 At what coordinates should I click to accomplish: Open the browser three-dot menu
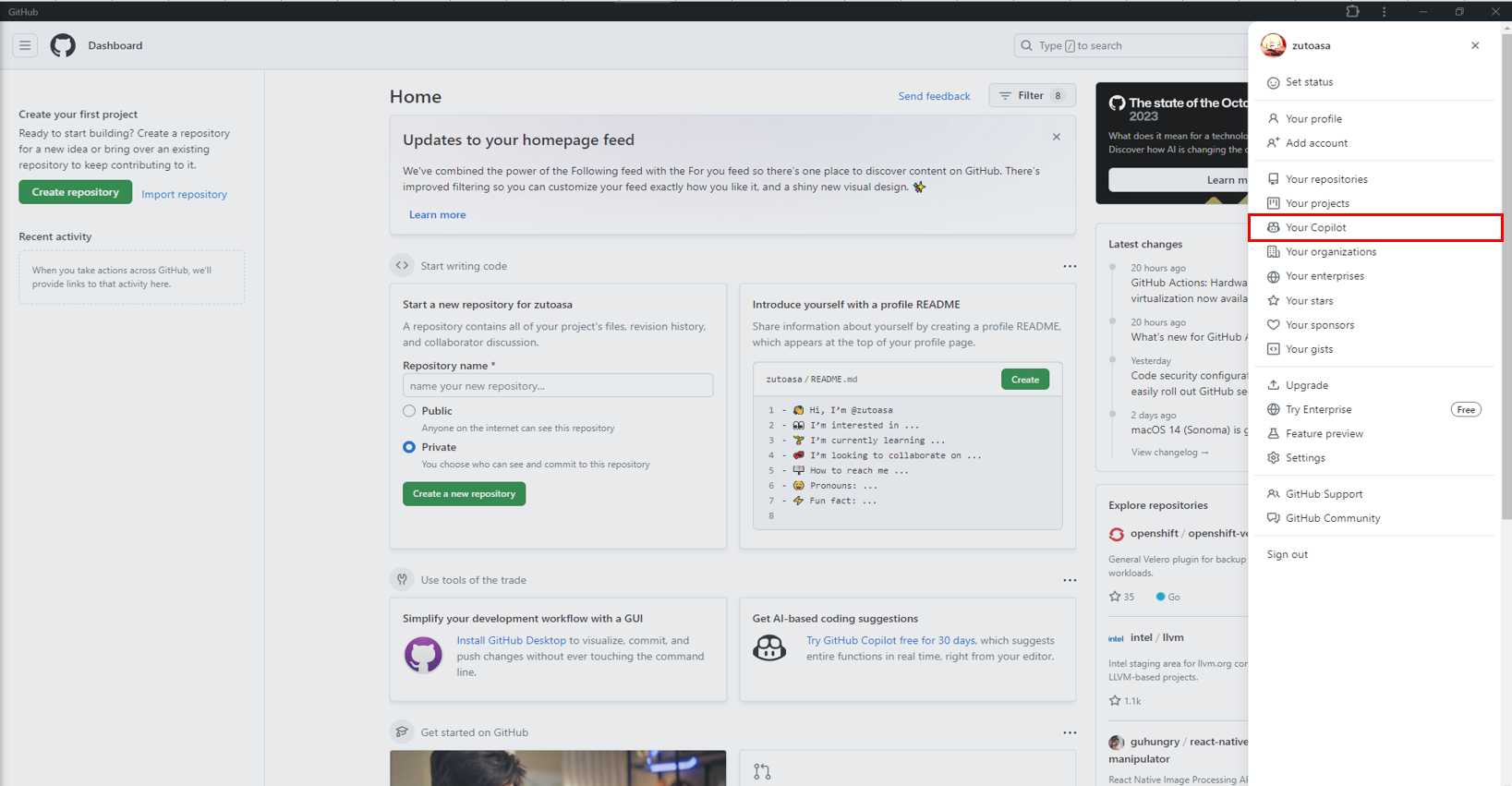coord(1384,11)
